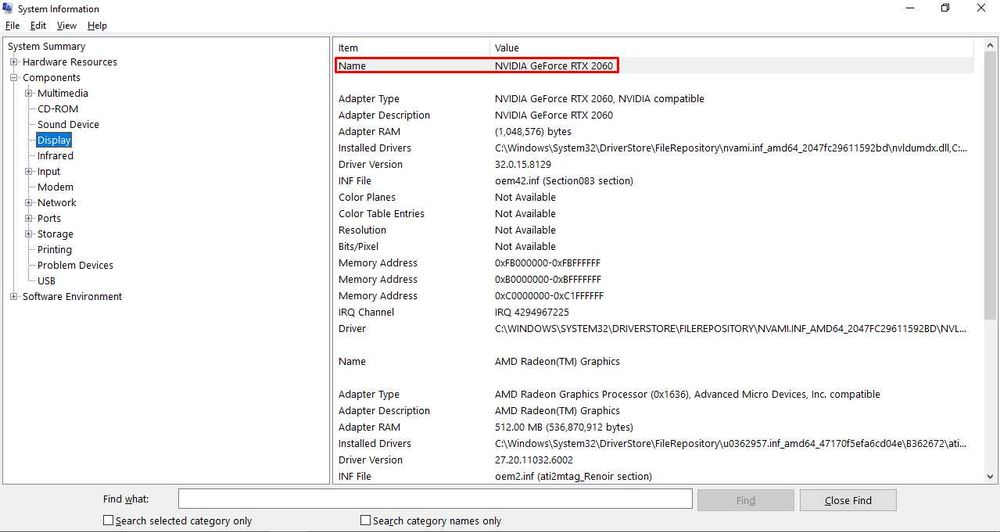Select the oem42.inf INF File value

coord(564,181)
